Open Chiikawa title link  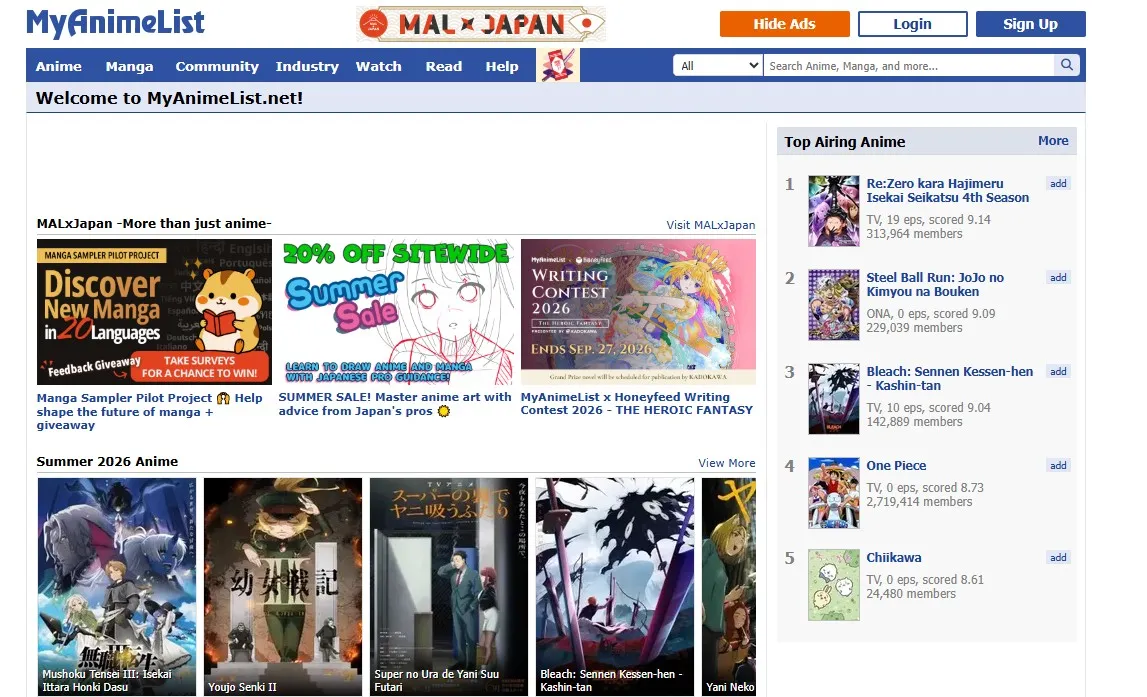point(894,557)
